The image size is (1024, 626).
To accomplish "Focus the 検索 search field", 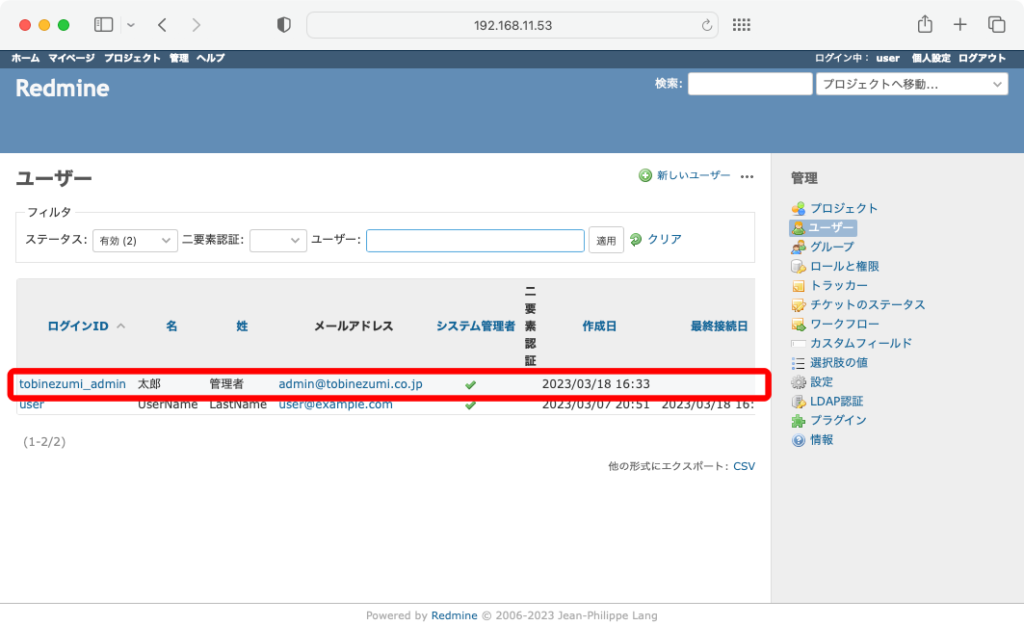I will (750, 84).
